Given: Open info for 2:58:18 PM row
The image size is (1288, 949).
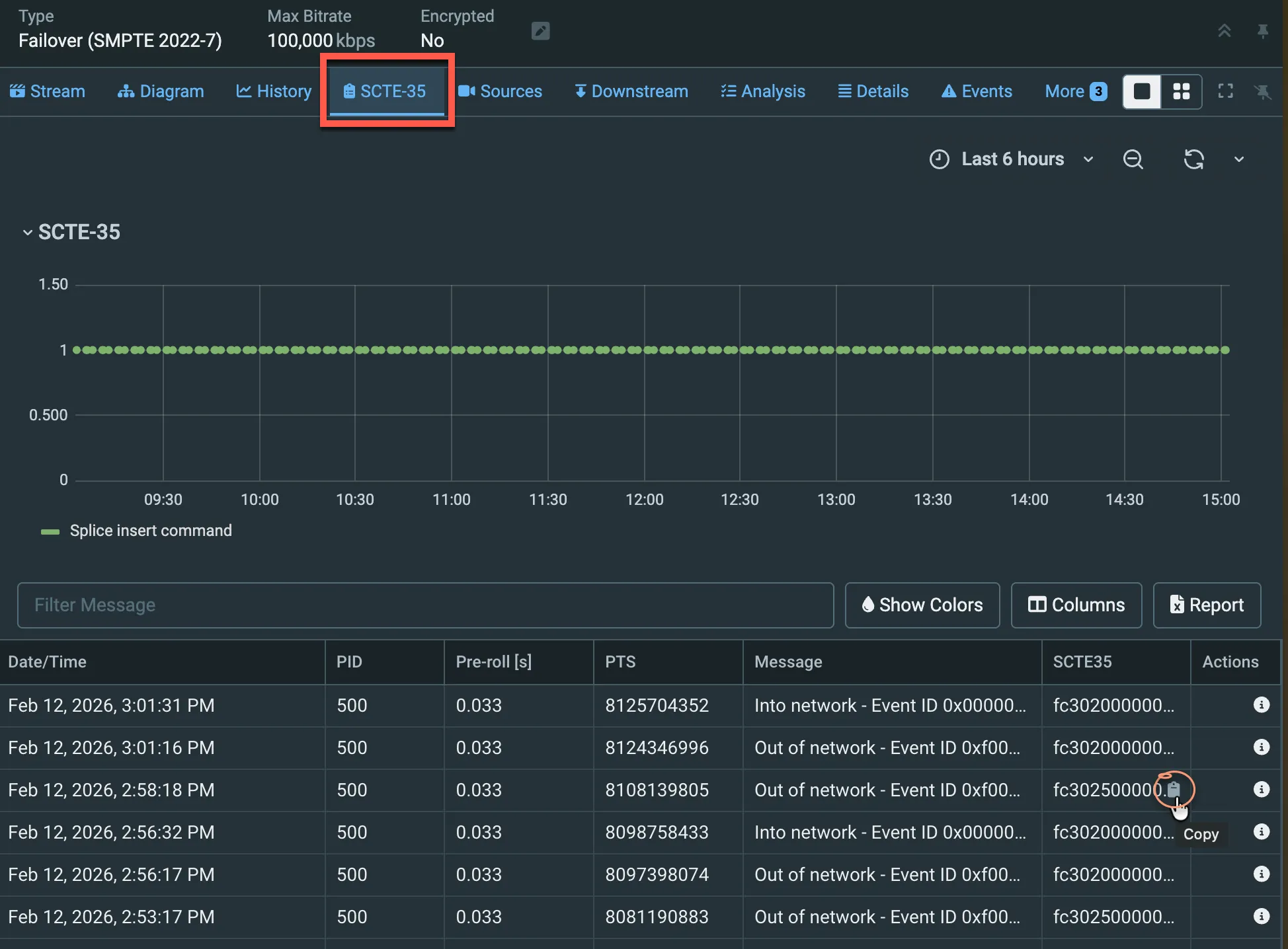Looking at the screenshot, I should click(1261, 790).
